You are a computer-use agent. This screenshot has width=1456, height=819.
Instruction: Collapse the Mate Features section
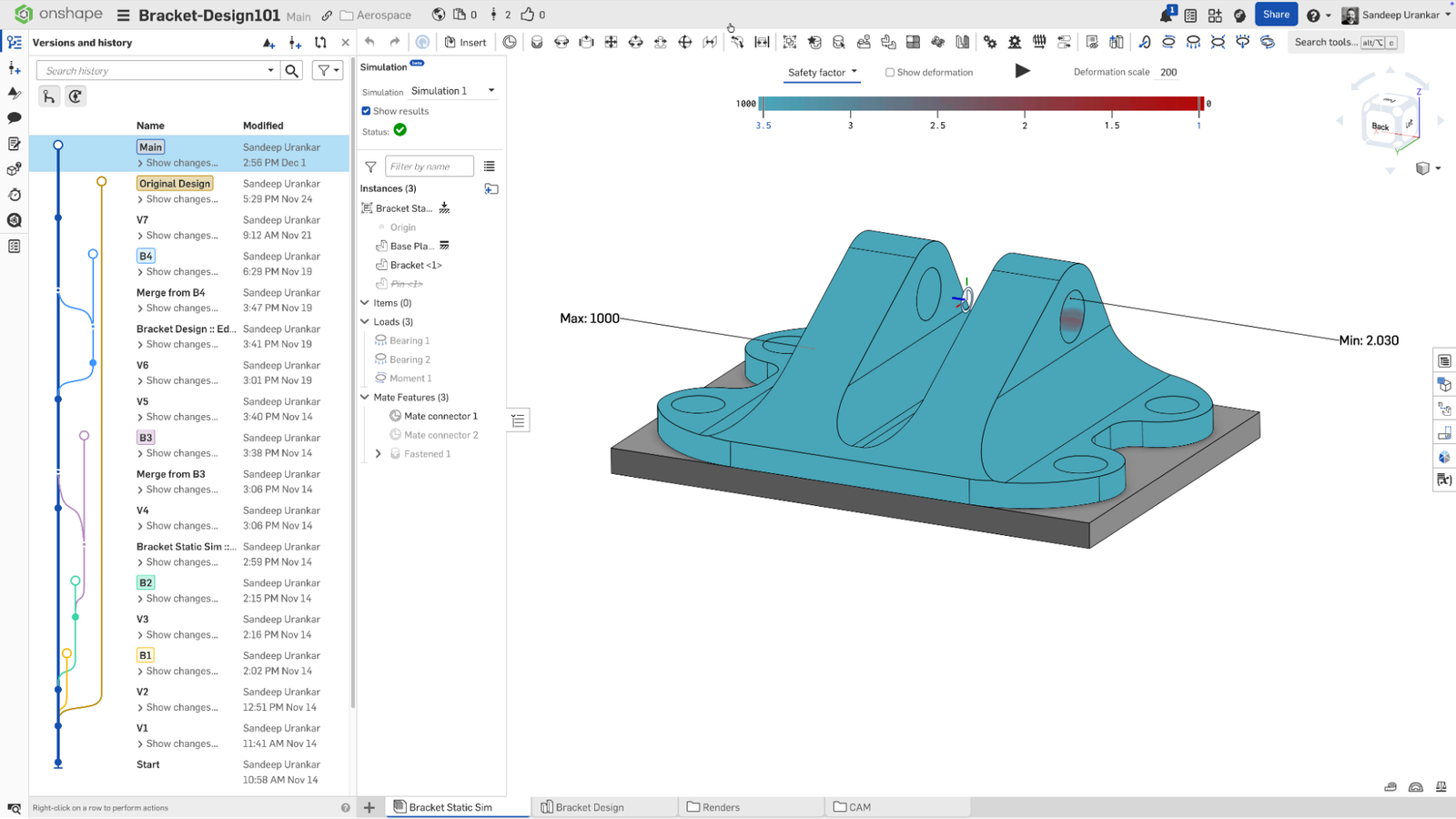[363, 397]
